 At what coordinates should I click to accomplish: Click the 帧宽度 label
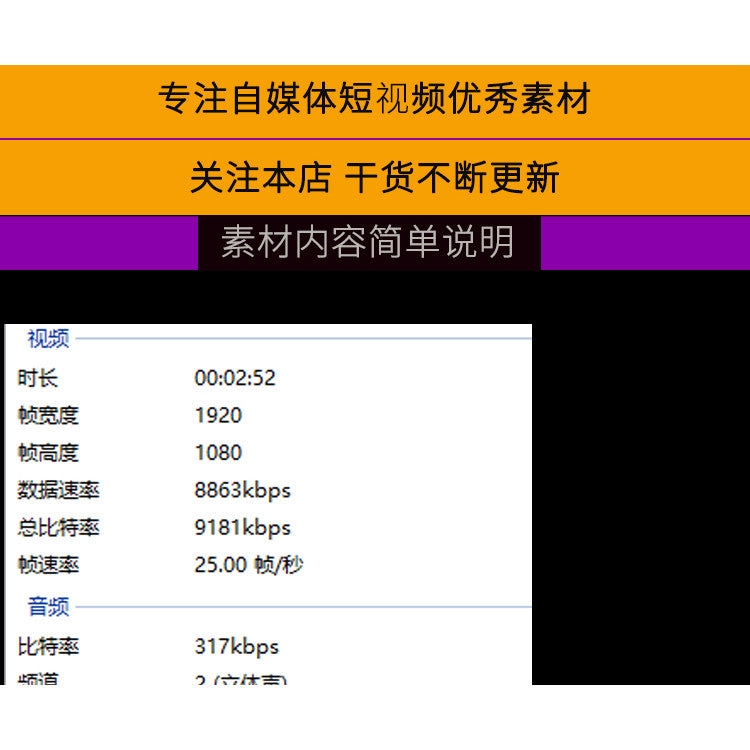[x=48, y=415]
